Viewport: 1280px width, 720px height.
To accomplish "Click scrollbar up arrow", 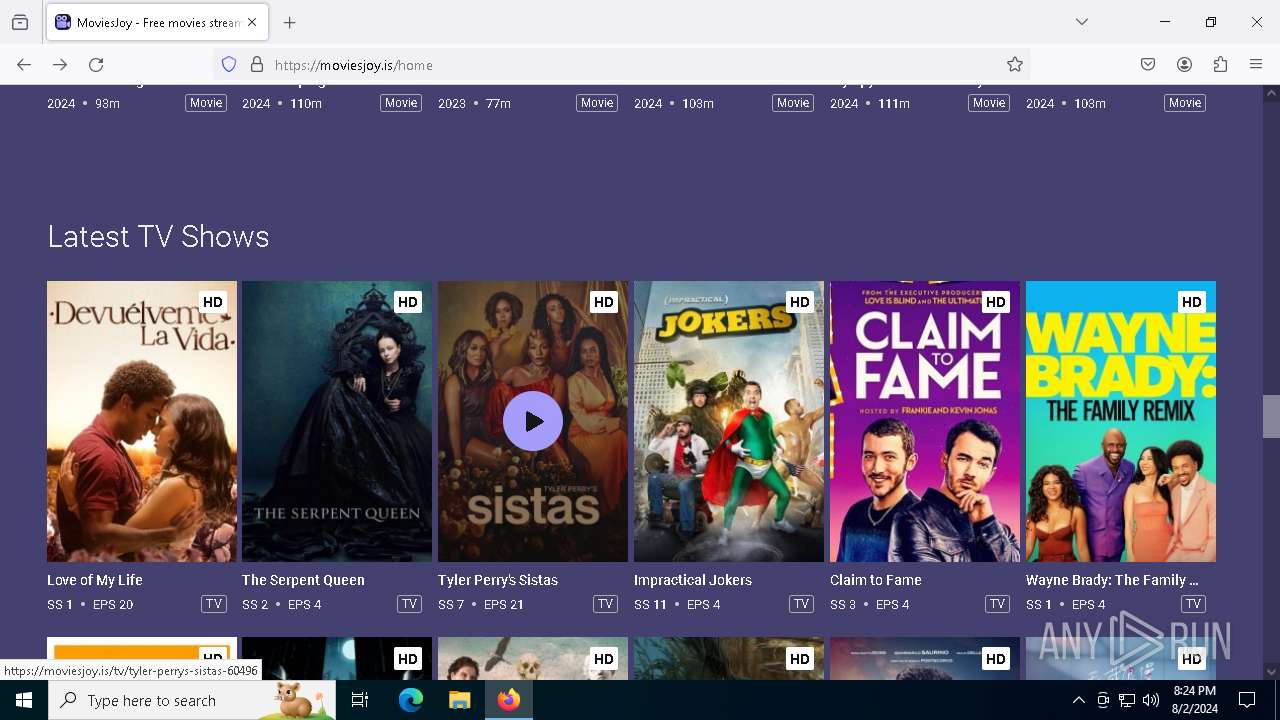I will tap(1271, 93).
